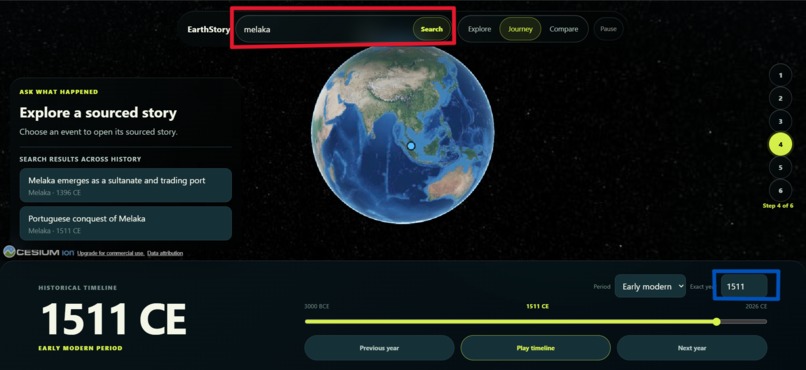
Task: Click the 3000 BCE timeline start label
Action: (x=317, y=307)
